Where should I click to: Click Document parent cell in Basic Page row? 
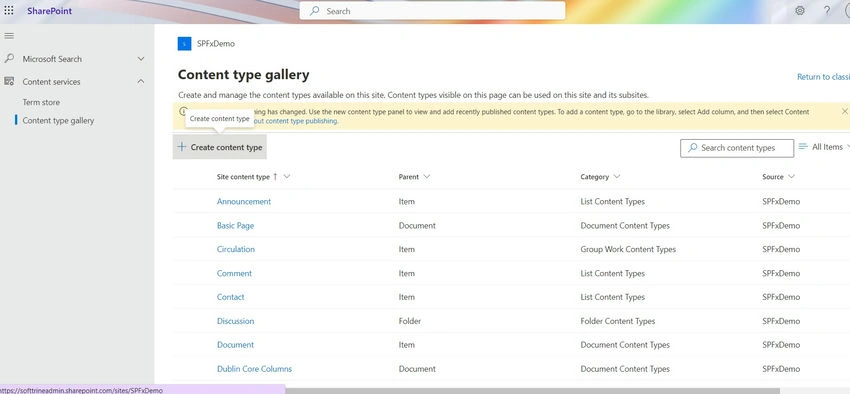(417, 225)
